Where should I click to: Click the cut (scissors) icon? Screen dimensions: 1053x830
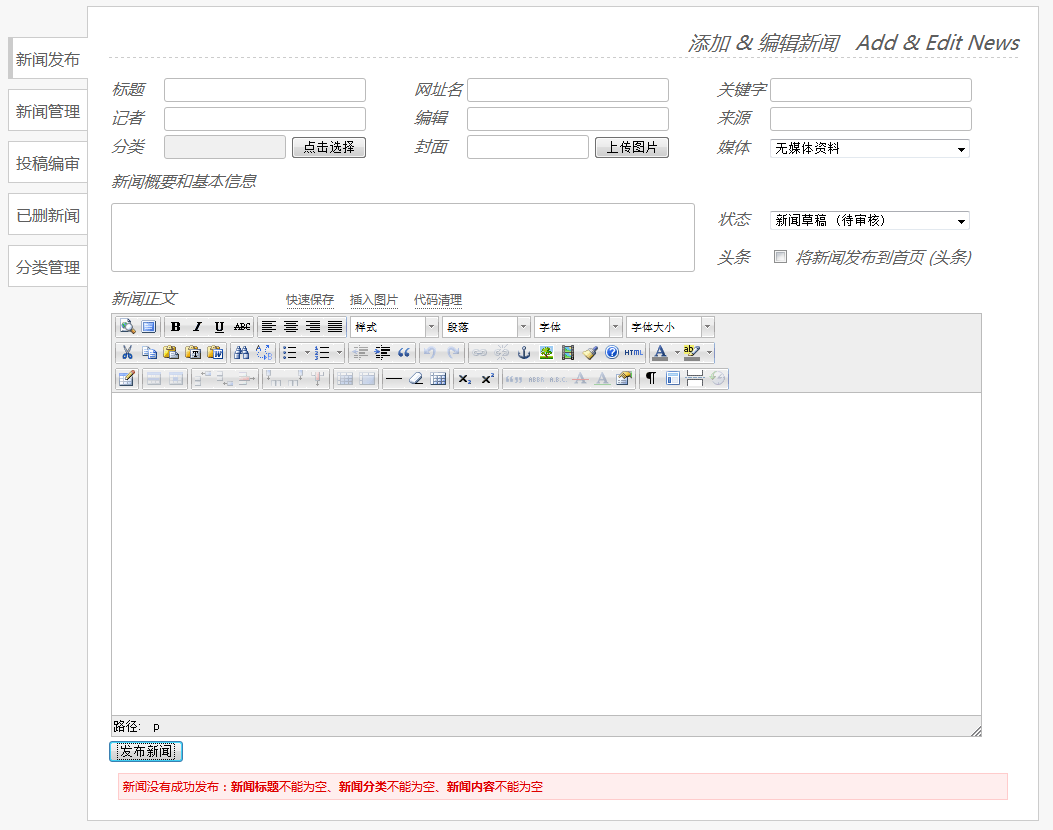click(x=127, y=352)
